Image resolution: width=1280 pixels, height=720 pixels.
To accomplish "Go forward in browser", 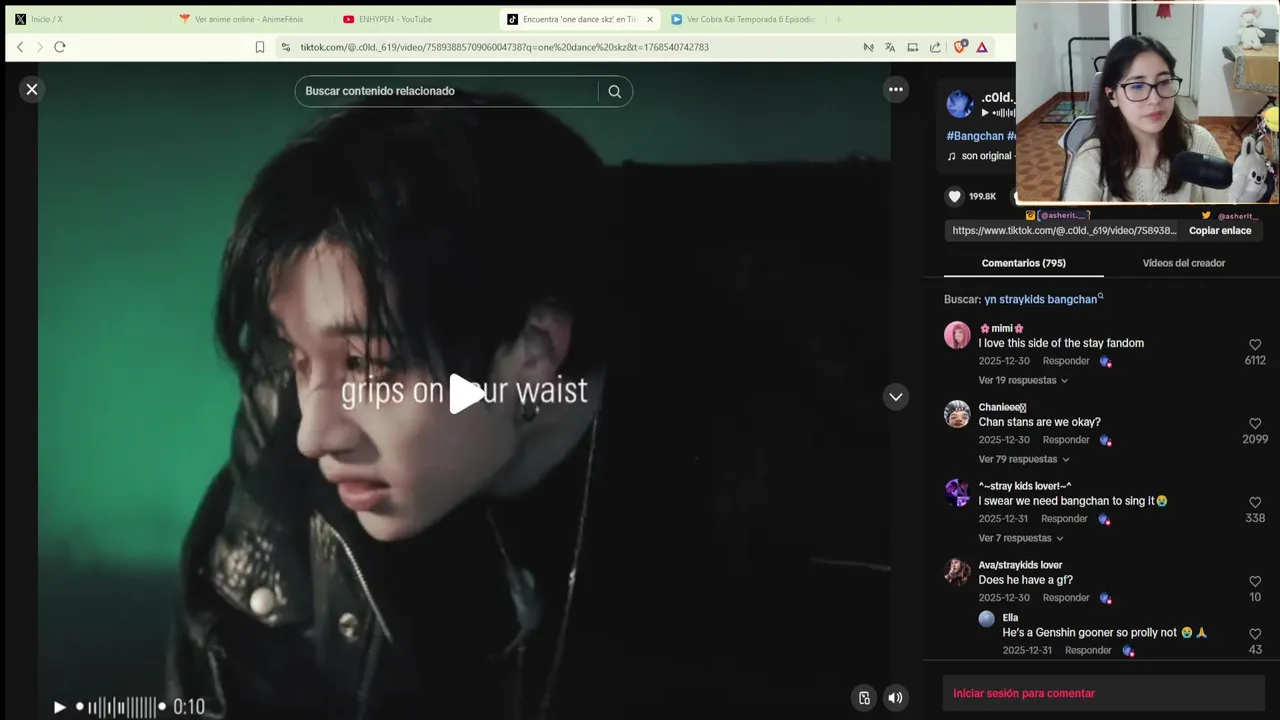I will tap(40, 47).
